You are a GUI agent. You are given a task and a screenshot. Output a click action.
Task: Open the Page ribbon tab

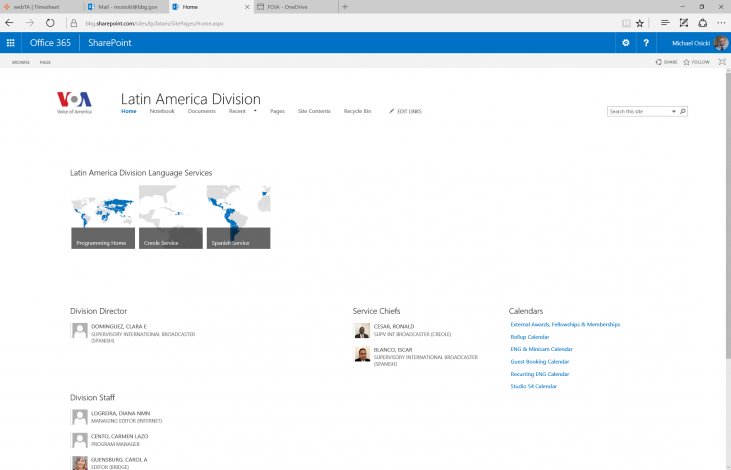coord(45,62)
